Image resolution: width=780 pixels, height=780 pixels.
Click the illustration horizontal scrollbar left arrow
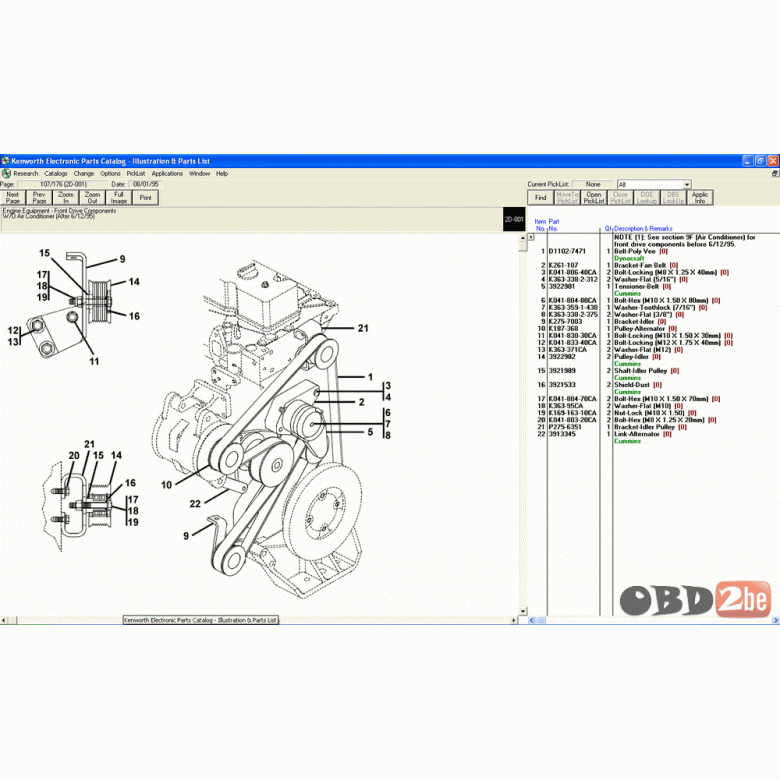pos(4,620)
